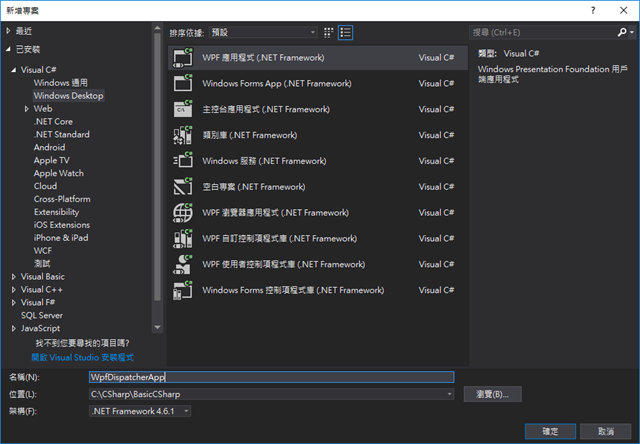Click the Windows service template icon
Image resolution: width=640 pixels, height=444 pixels.
point(183,161)
